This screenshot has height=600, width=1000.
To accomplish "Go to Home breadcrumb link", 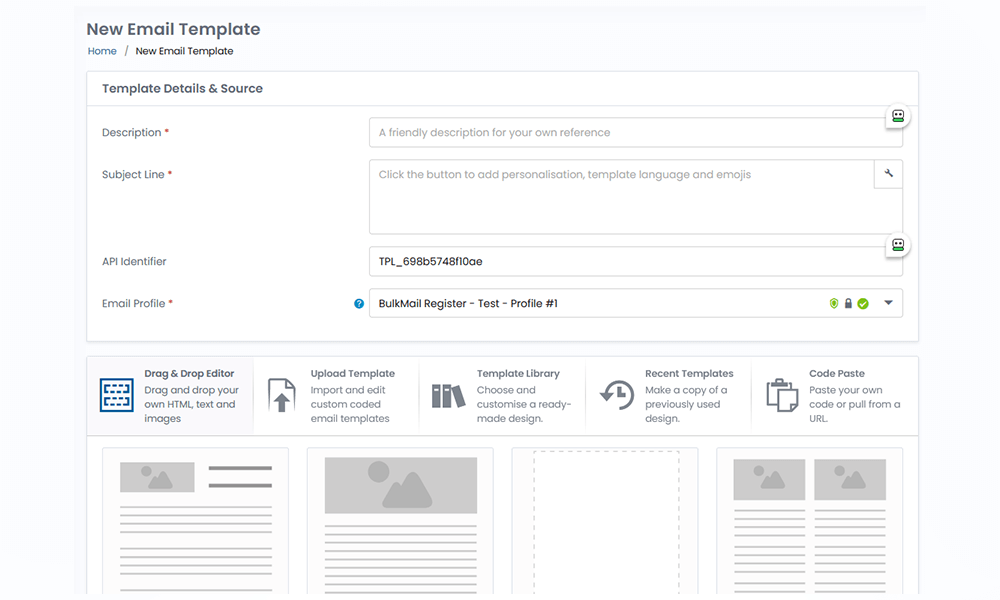I will [x=102, y=51].
